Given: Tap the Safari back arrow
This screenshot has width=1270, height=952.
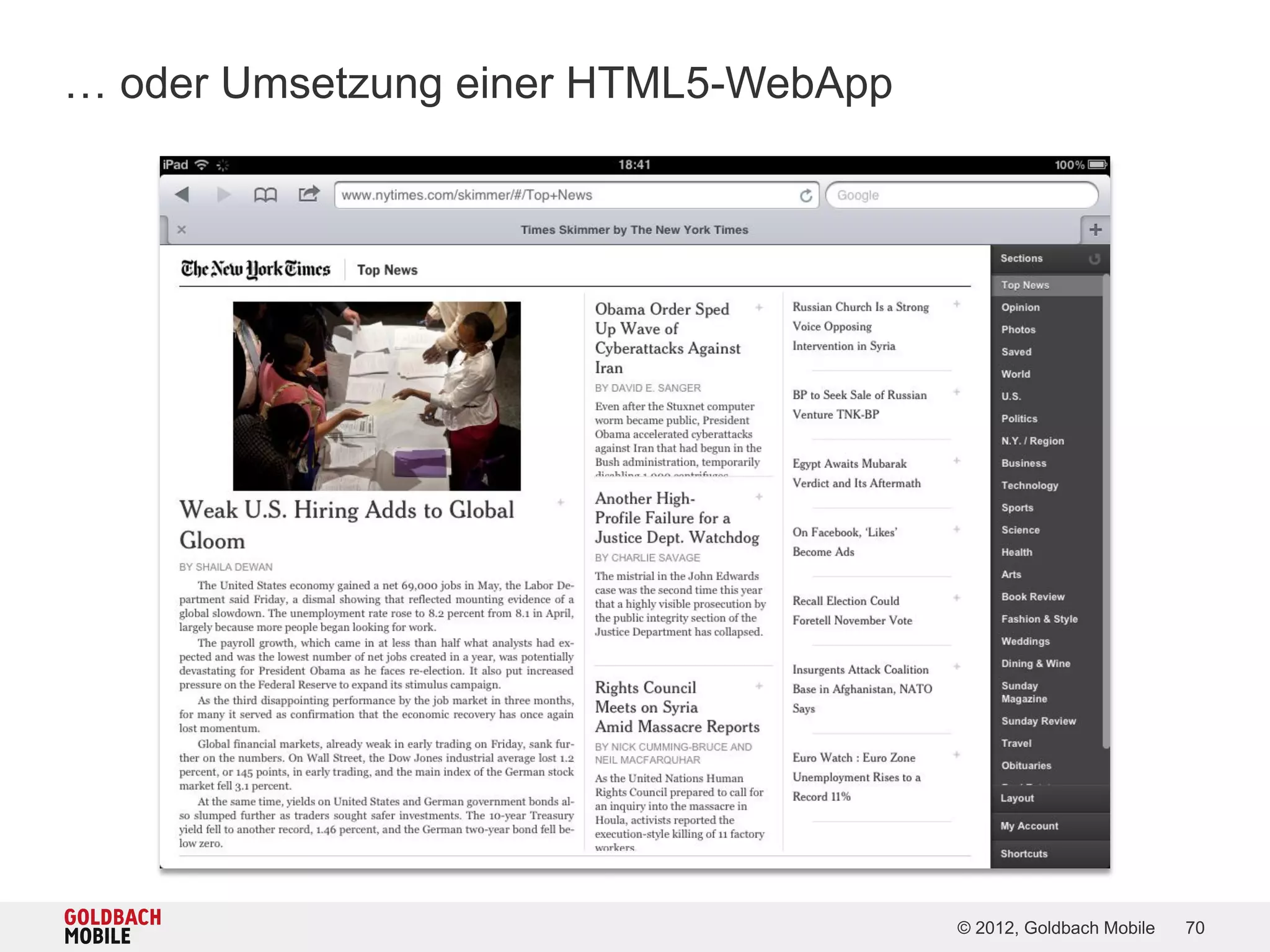Looking at the screenshot, I should point(182,195).
